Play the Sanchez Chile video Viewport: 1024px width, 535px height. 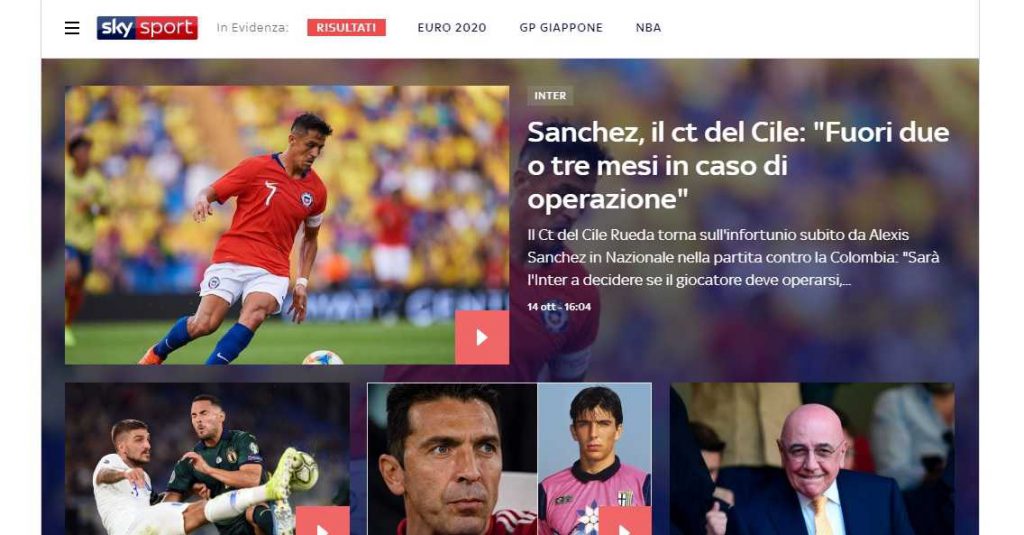click(482, 337)
